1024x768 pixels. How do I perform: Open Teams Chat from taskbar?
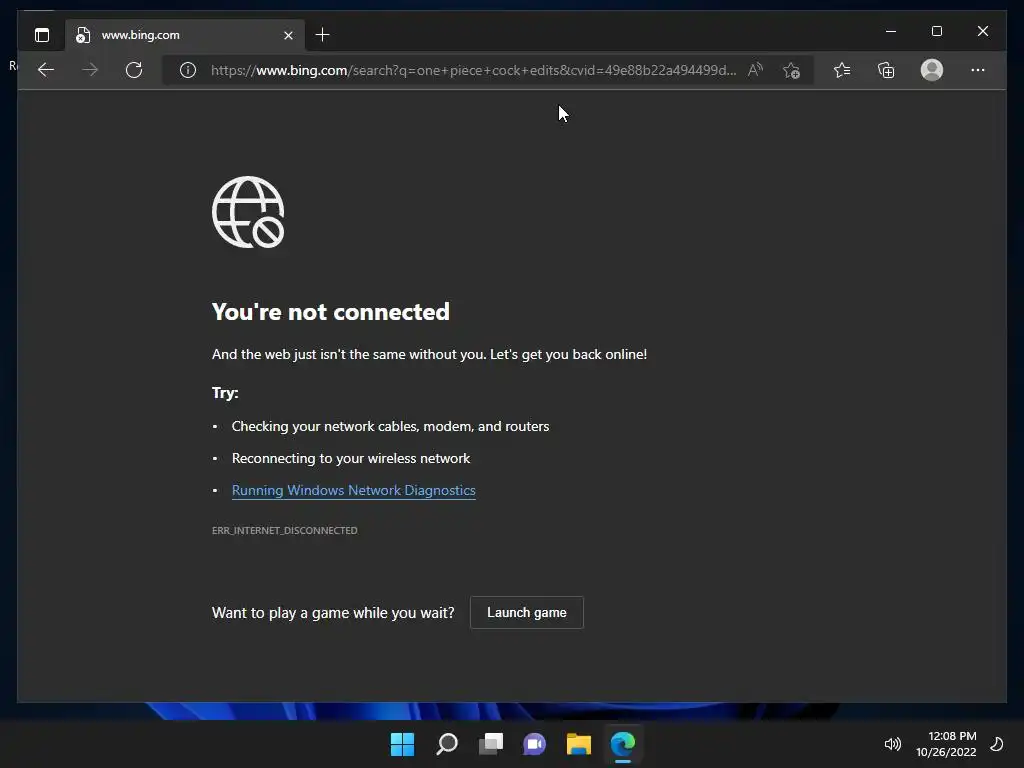[534, 744]
